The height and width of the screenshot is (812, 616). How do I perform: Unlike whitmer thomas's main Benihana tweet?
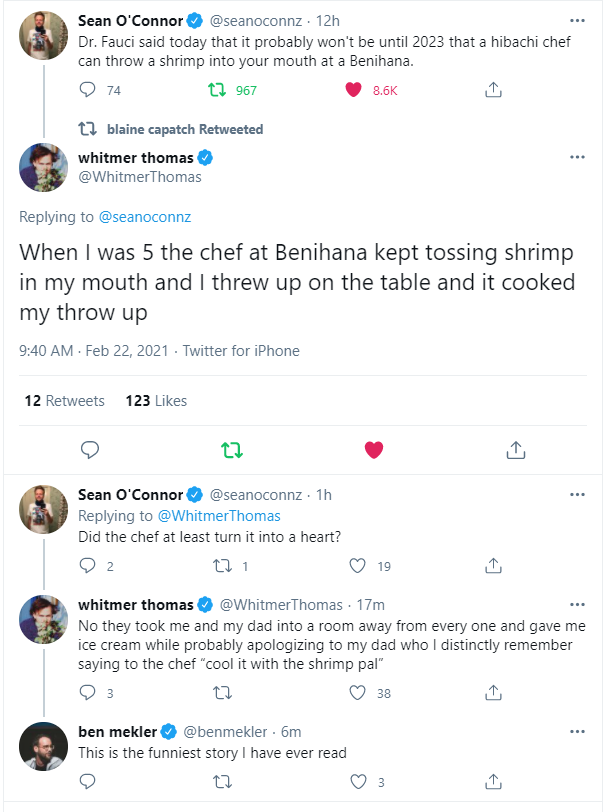(374, 449)
